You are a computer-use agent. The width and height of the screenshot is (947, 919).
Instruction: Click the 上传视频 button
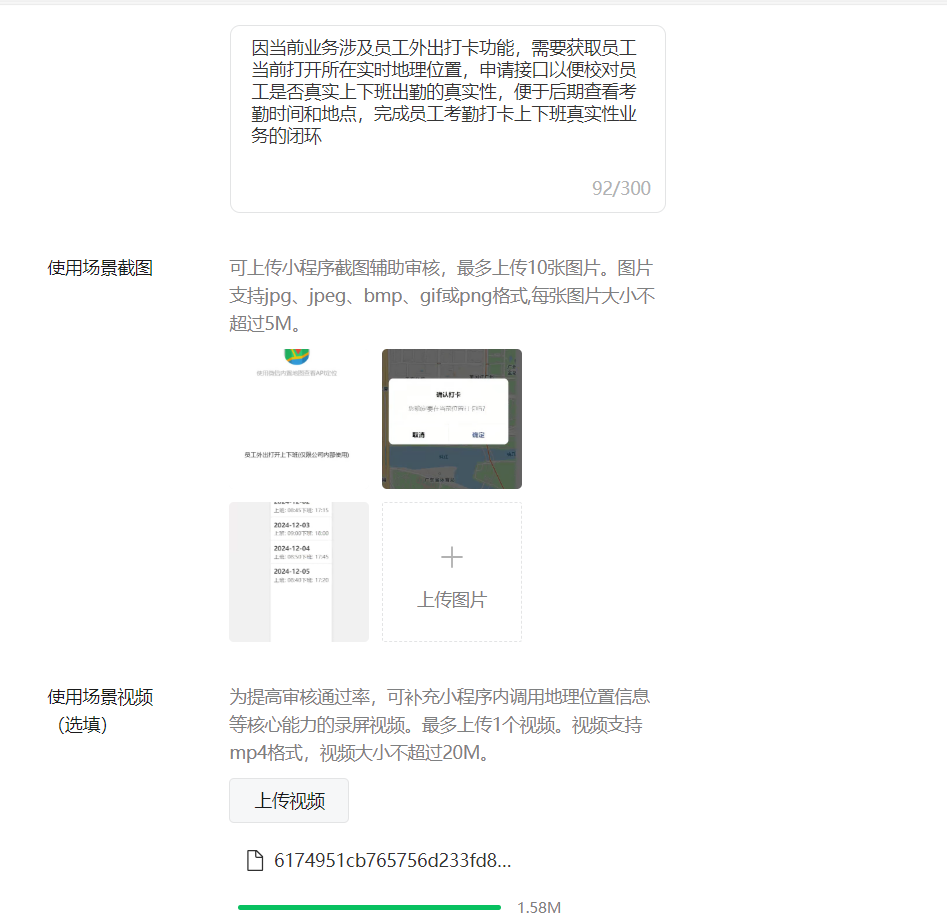tap(289, 801)
